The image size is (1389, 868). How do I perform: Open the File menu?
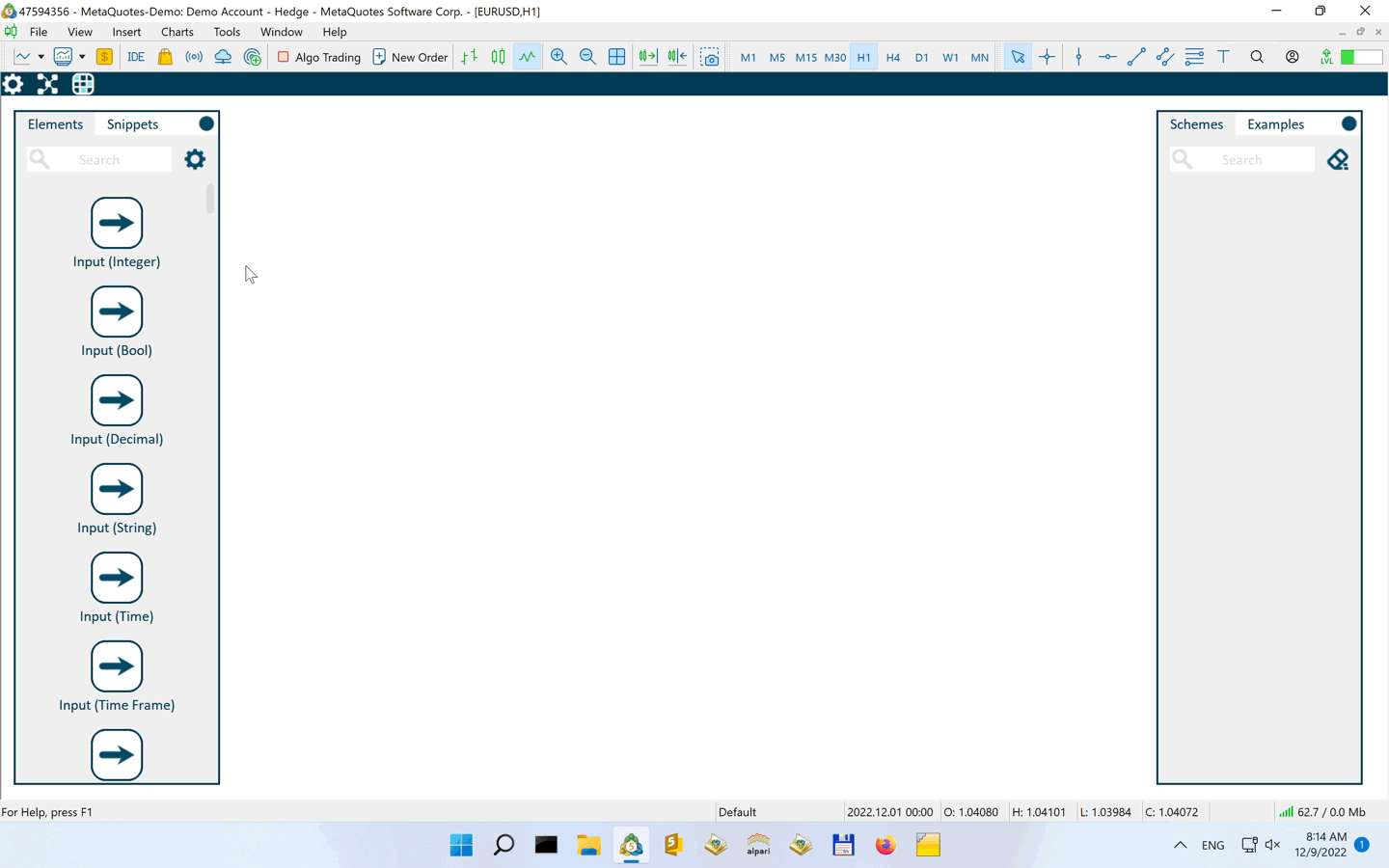tap(39, 32)
